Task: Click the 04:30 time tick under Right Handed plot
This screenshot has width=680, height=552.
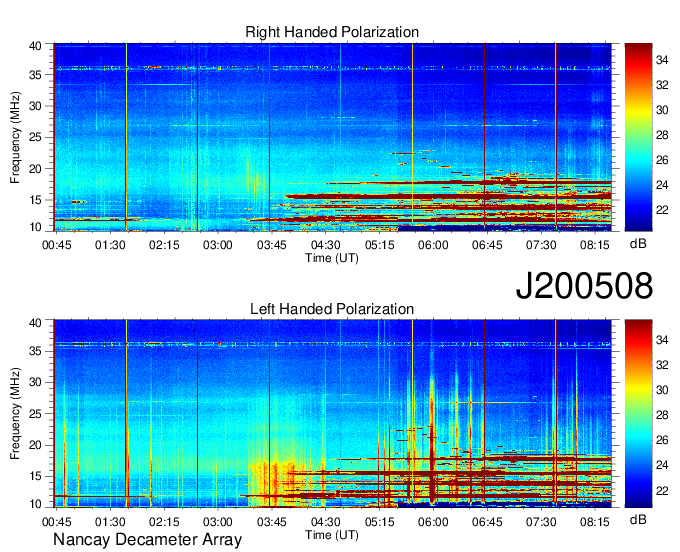Action: click(x=325, y=245)
